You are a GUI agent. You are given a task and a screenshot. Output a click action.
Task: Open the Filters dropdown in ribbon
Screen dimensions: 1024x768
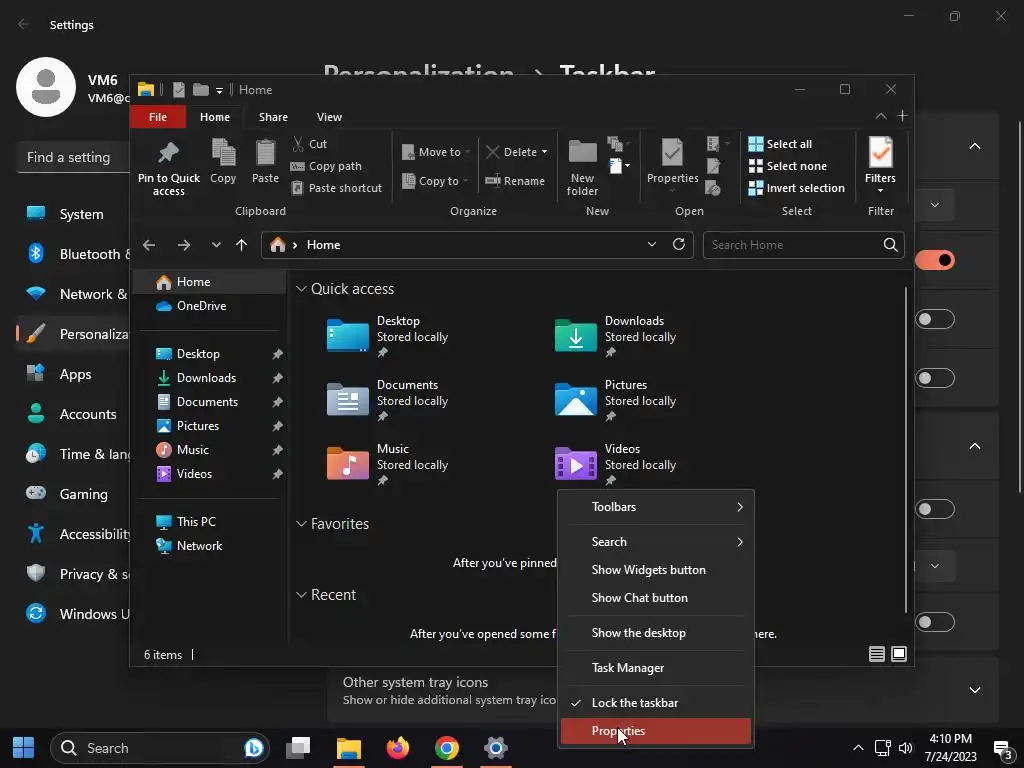pyautogui.click(x=880, y=191)
